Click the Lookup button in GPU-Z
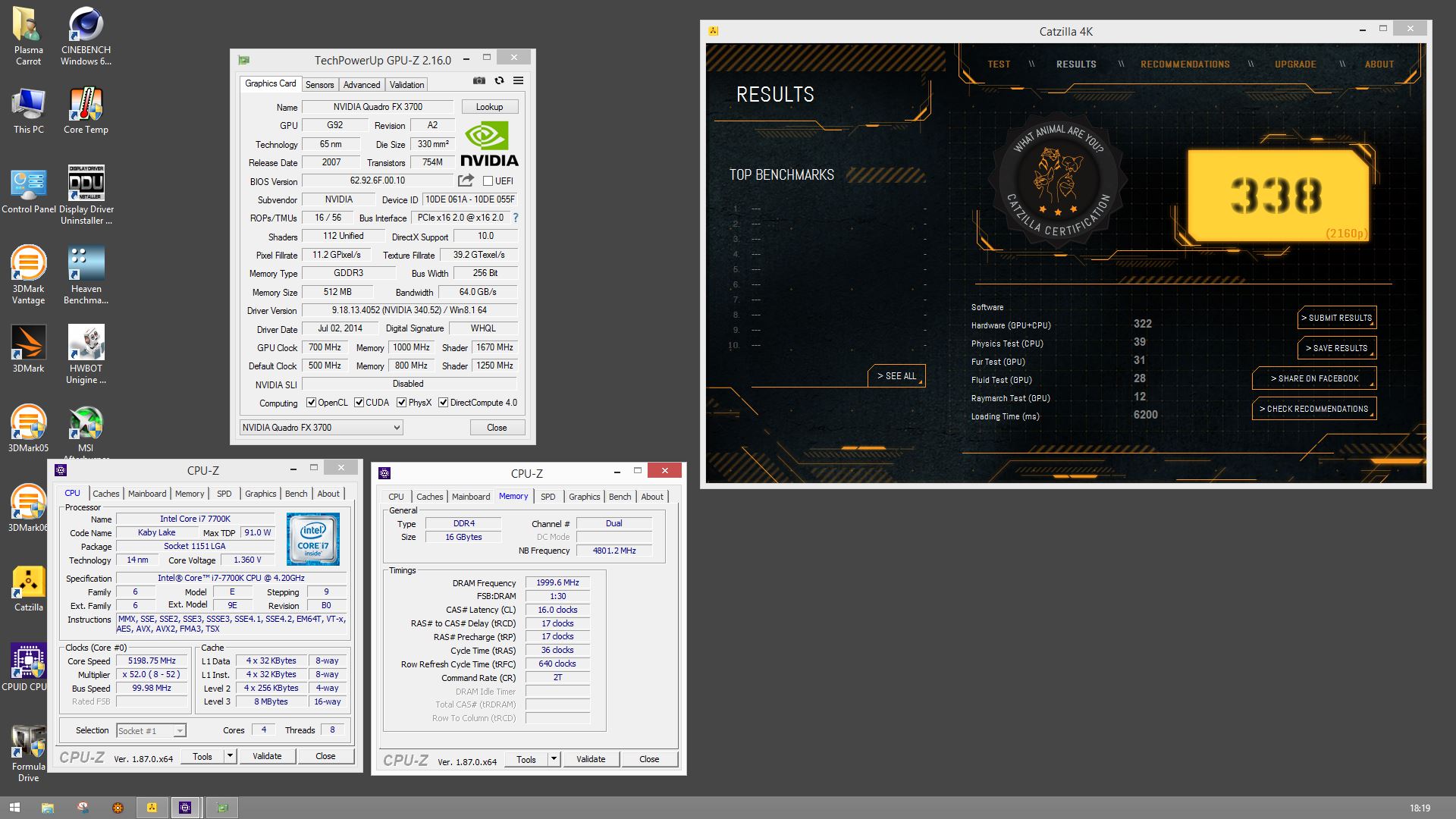 pos(489,107)
